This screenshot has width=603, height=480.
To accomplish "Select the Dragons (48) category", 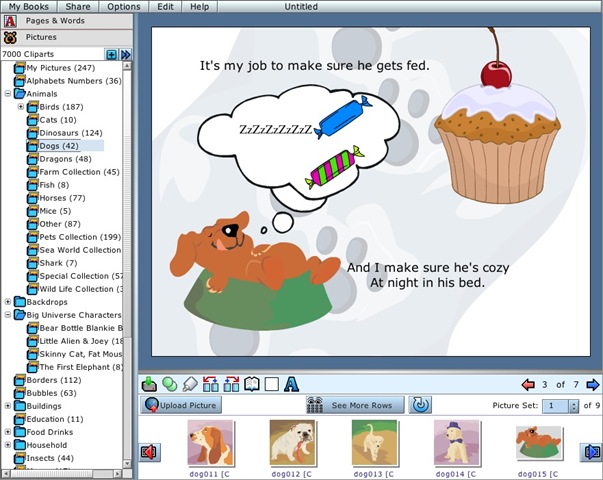I will [x=65, y=159].
